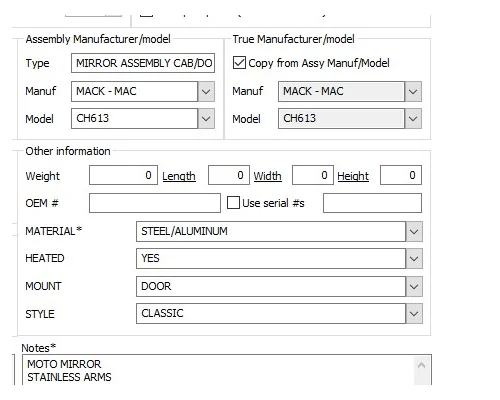The image size is (500, 400).
Task: Expand the MATERIAL dropdown arrow
Action: [414, 231]
